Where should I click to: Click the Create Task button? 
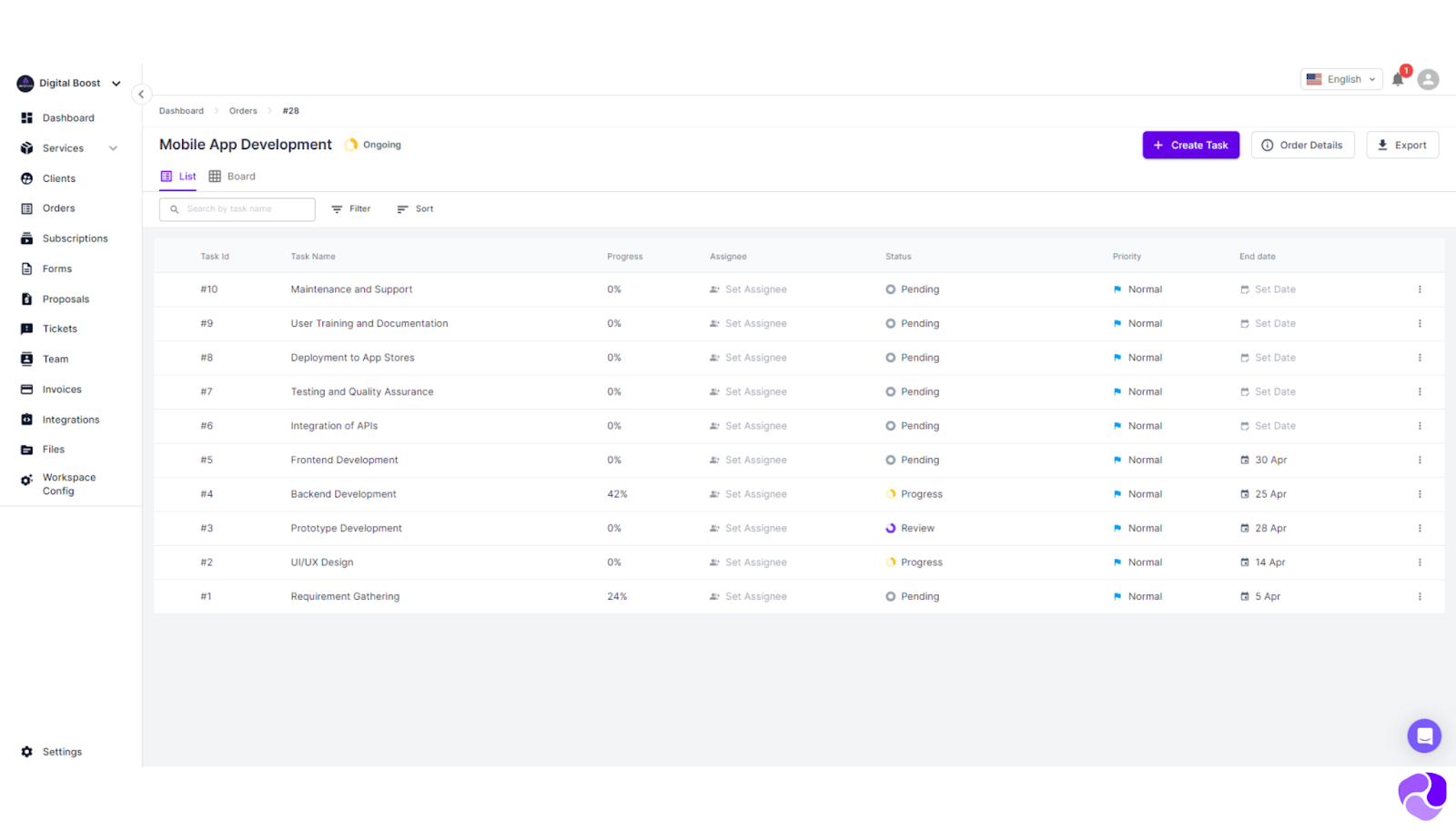[x=1190, y=145]
